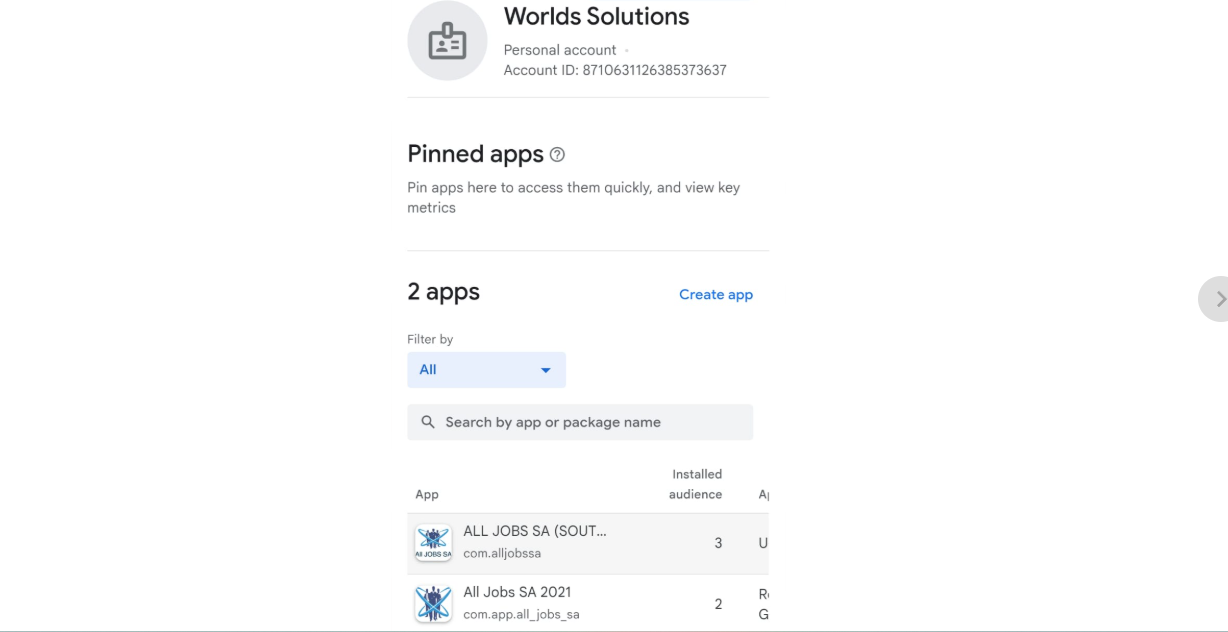Click the account ID badge avatar icon

pos(447,41)
